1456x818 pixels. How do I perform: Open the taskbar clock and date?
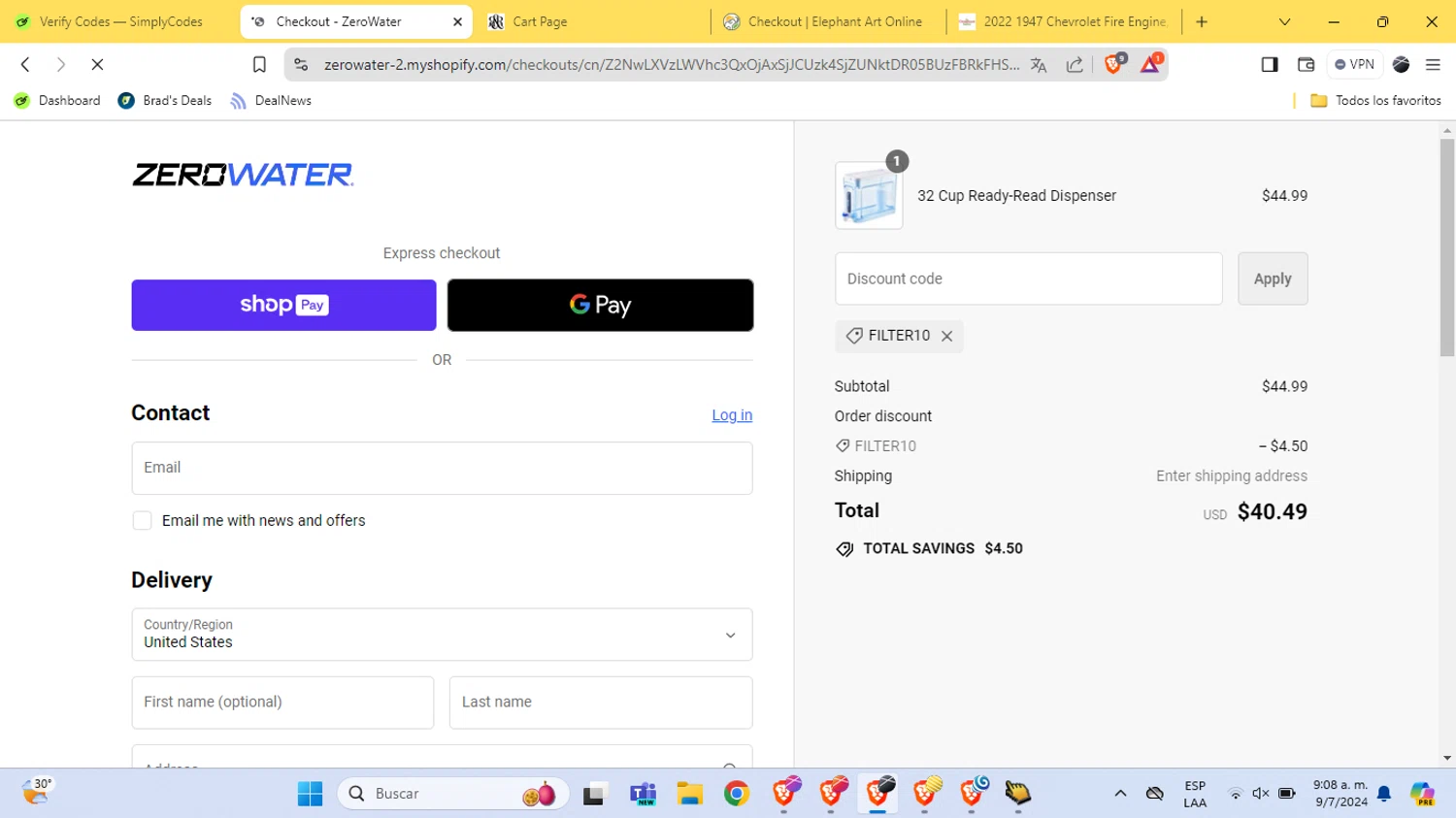point(1340,794)
